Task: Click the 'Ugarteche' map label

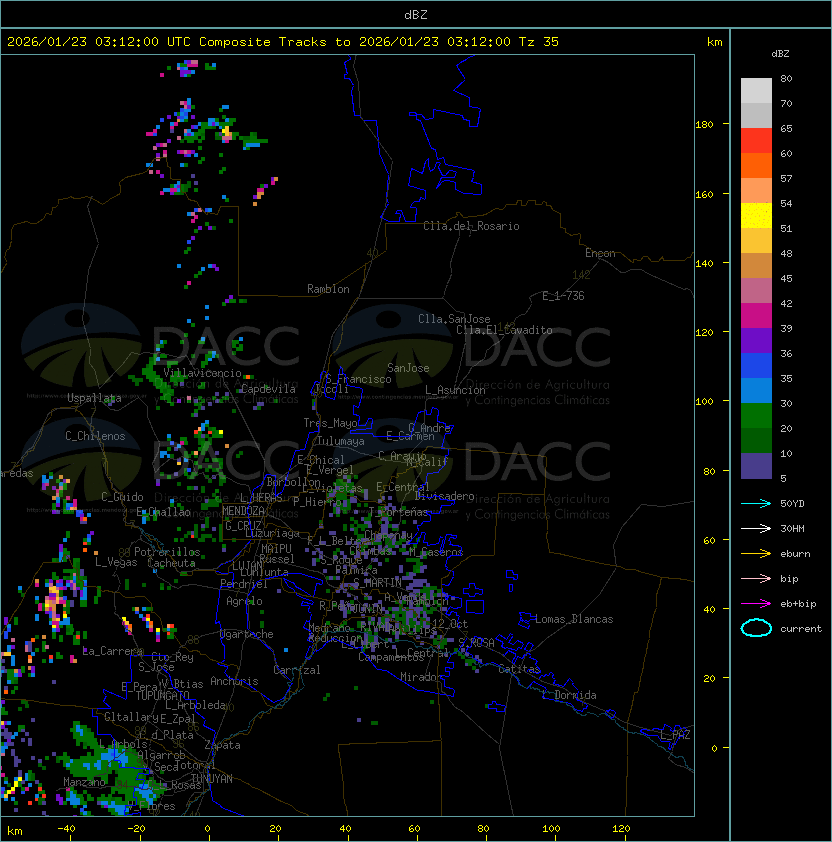Action: coord(247,634)
